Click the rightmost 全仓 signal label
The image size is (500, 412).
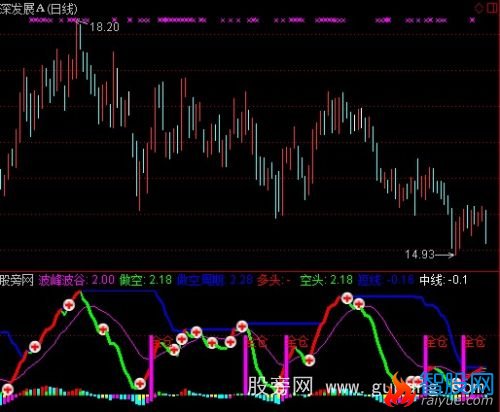475,341
